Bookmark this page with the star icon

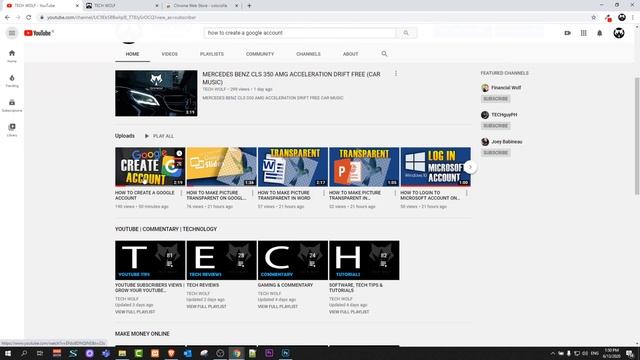(593, 18)
